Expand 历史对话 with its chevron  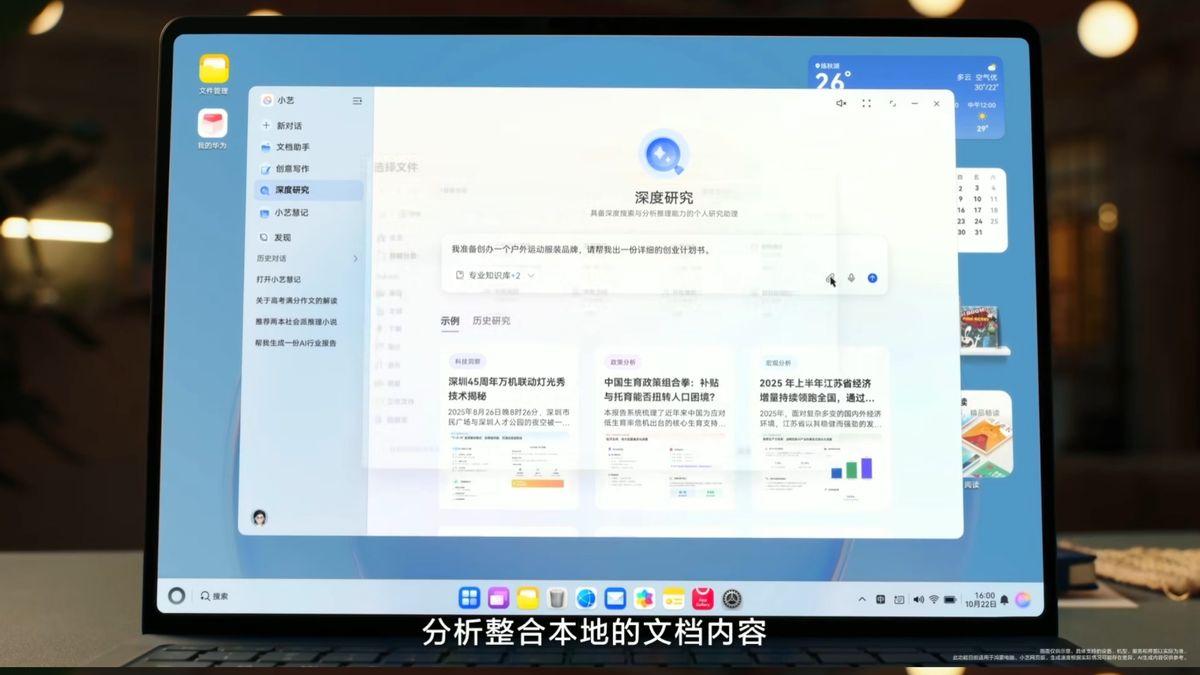(x=356, y=259)
